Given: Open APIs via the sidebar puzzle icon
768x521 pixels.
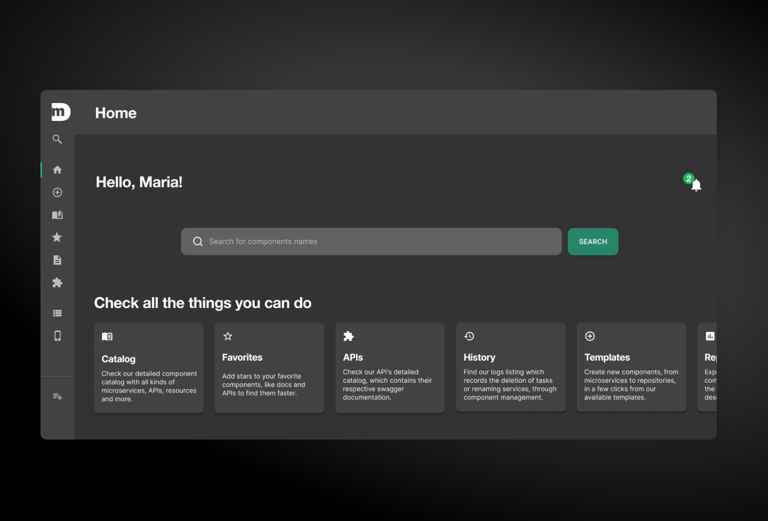Looking at the screenshot, I should tap(57, 283).
